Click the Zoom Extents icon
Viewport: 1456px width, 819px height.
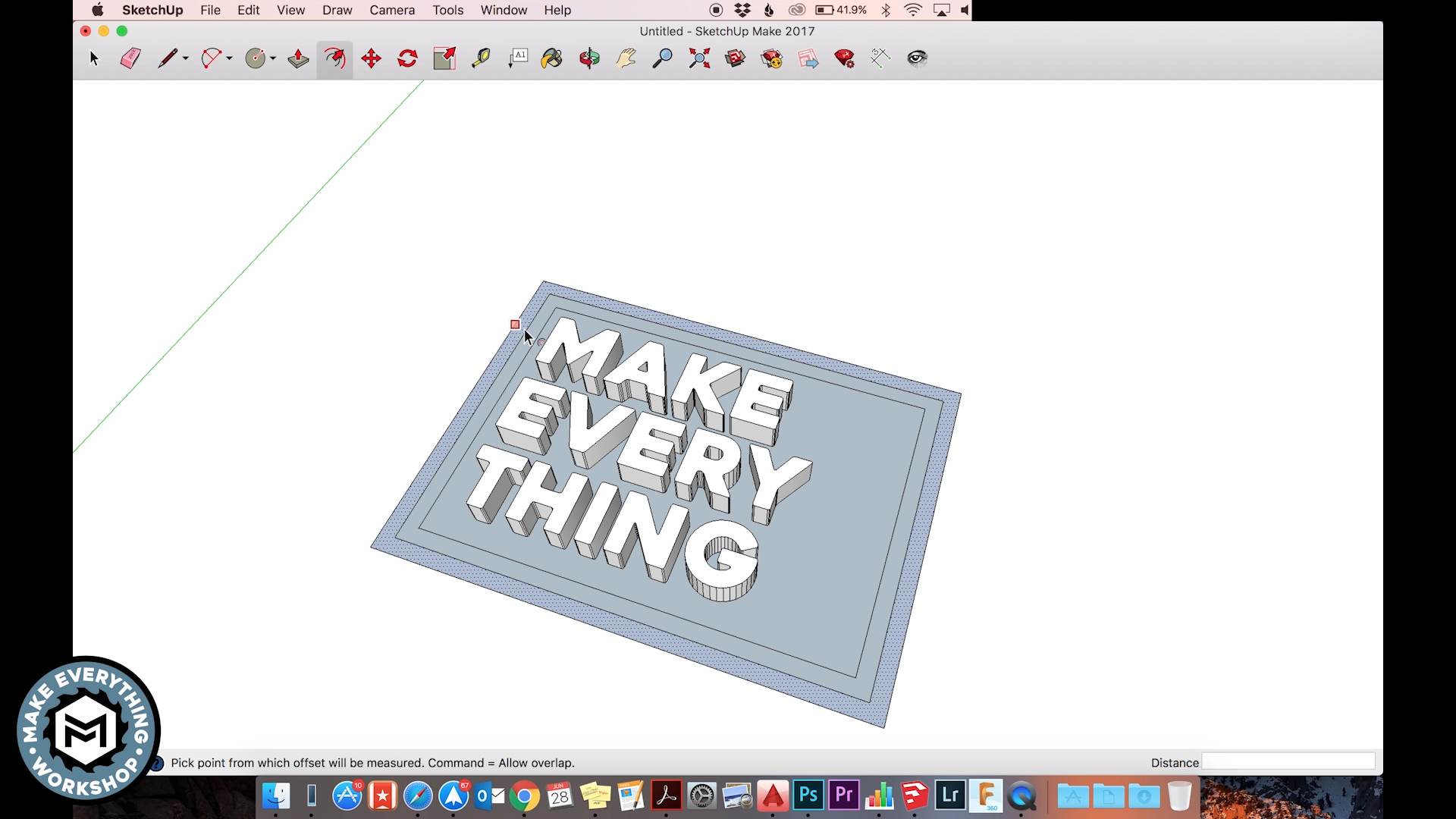[x=699, y=58]
